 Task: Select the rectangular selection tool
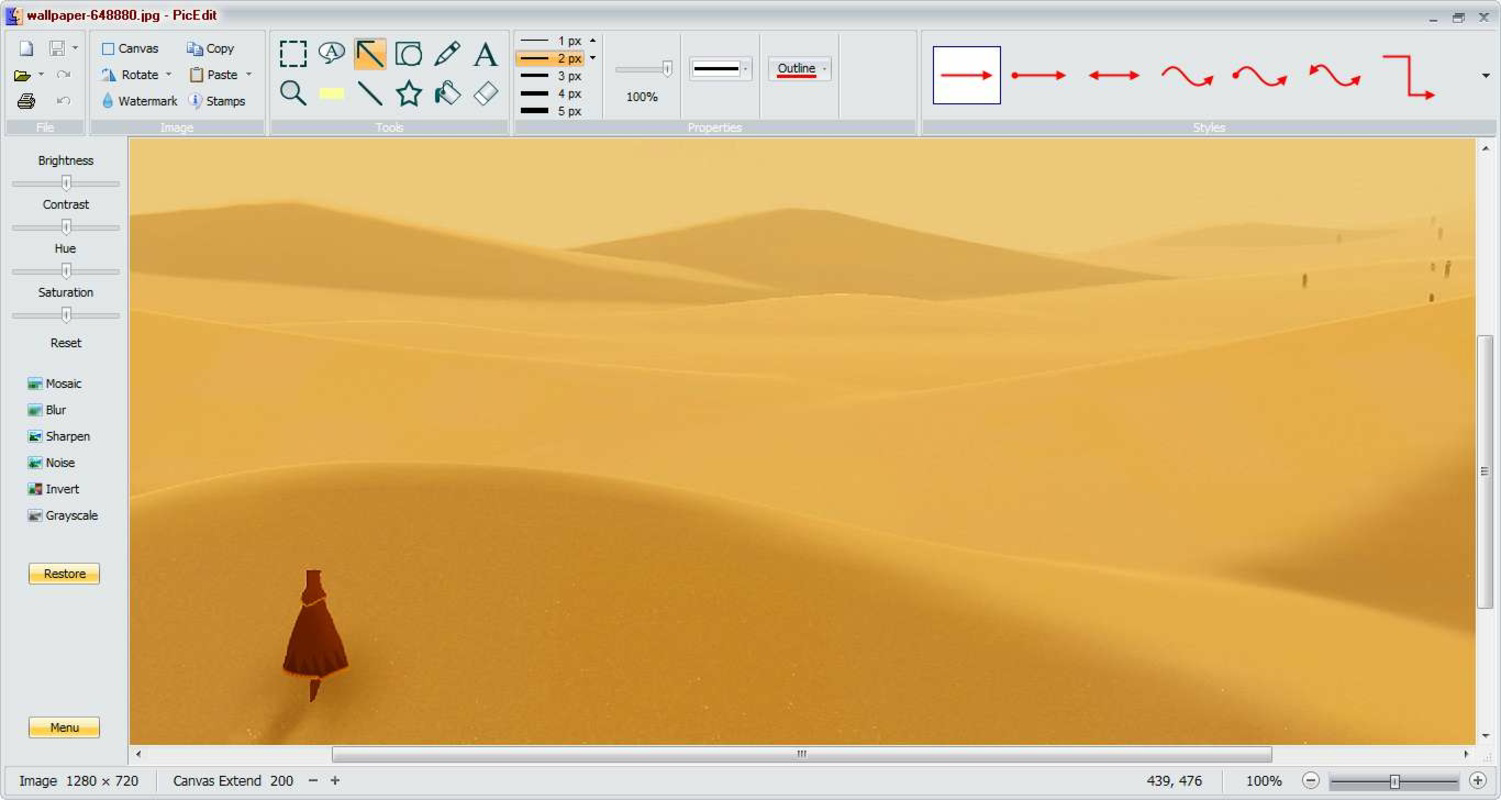(x=293, y=54)
